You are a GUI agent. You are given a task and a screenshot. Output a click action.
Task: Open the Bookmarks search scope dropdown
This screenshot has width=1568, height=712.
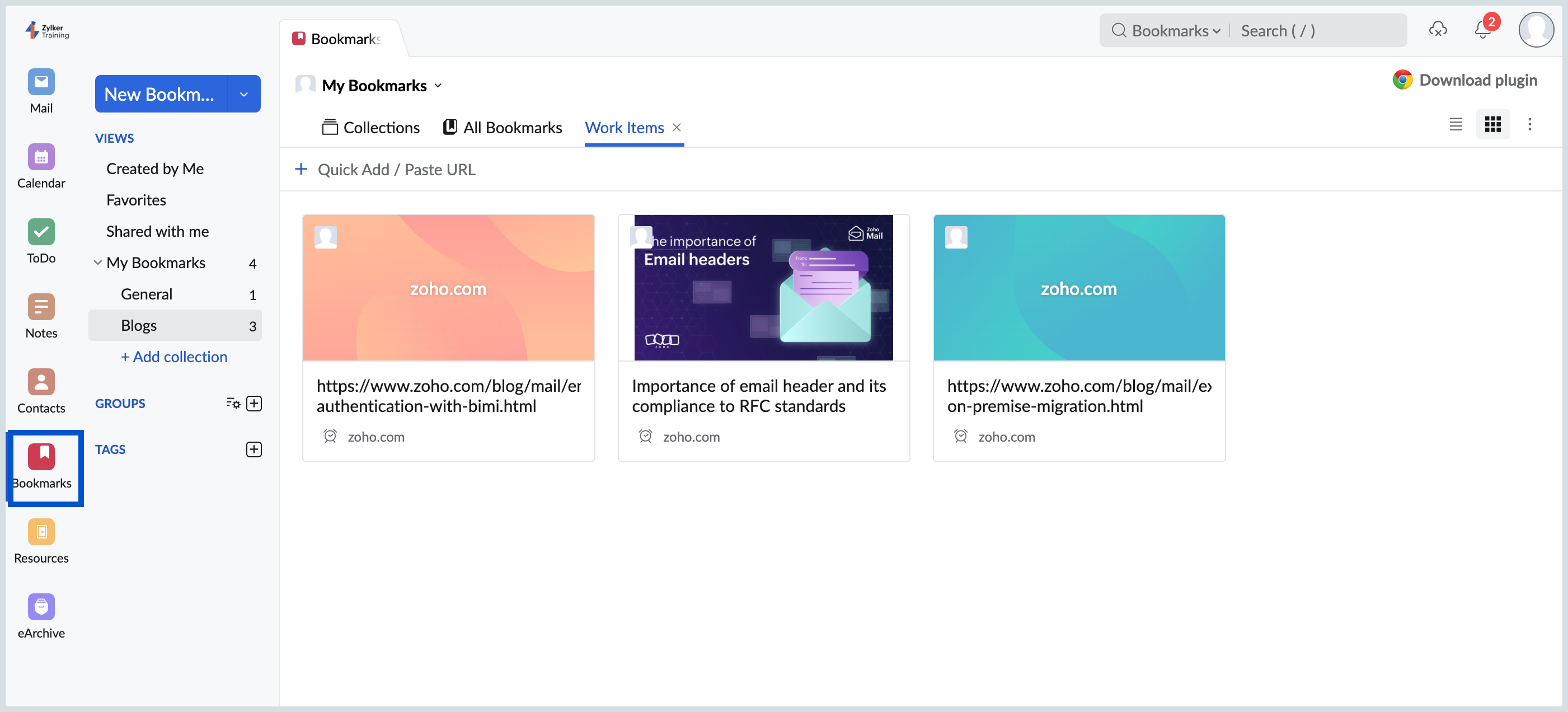click(1175, 31)
